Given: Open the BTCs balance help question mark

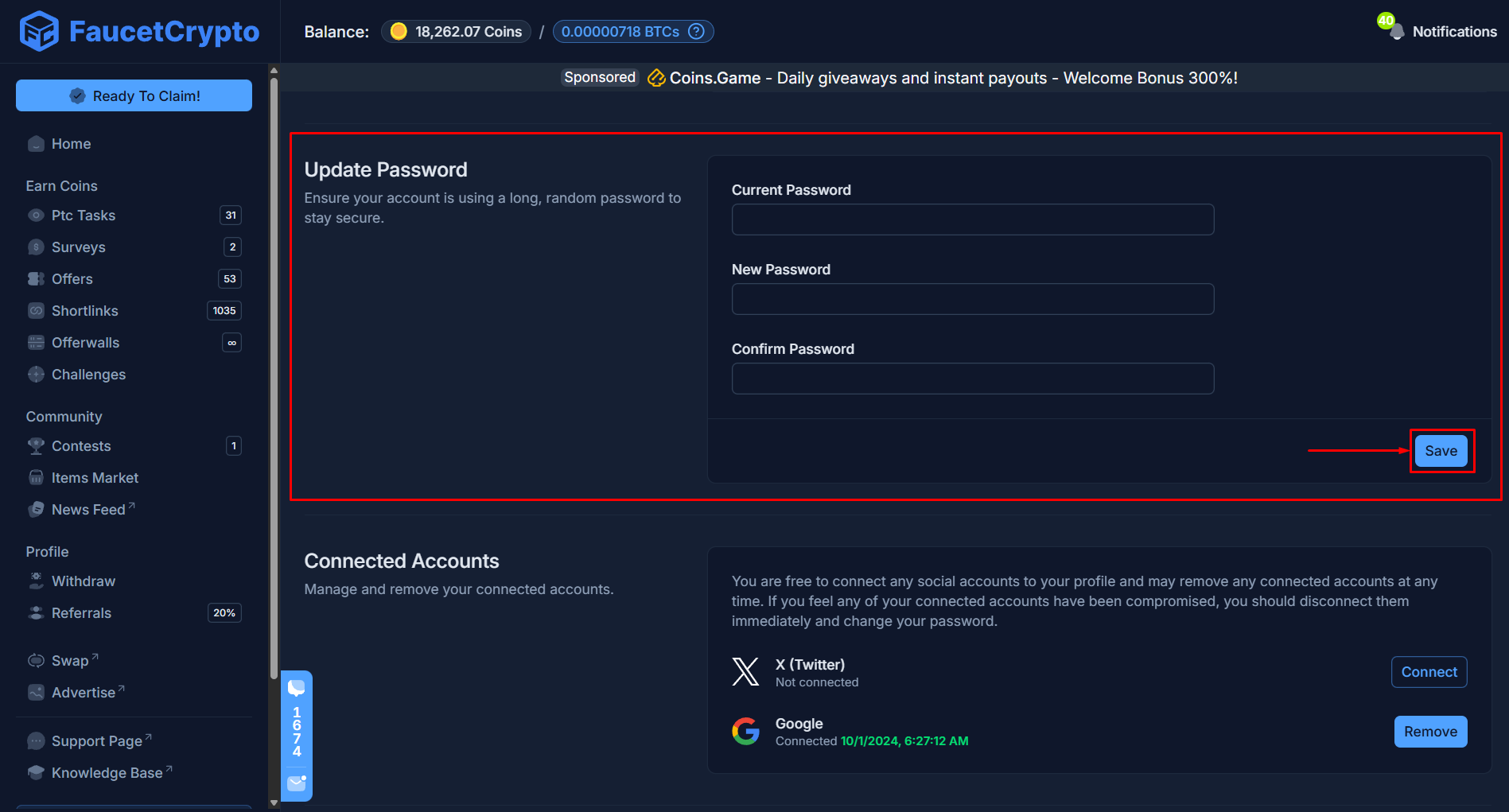Looking at the screenshot, I should pos(696,31).
